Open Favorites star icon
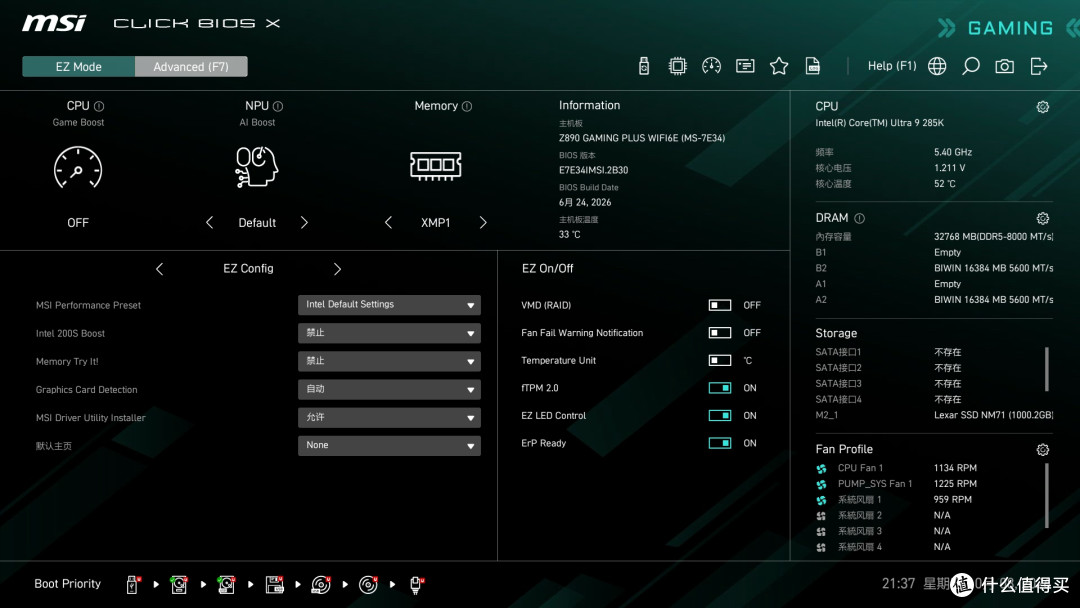 coord(779,66)
